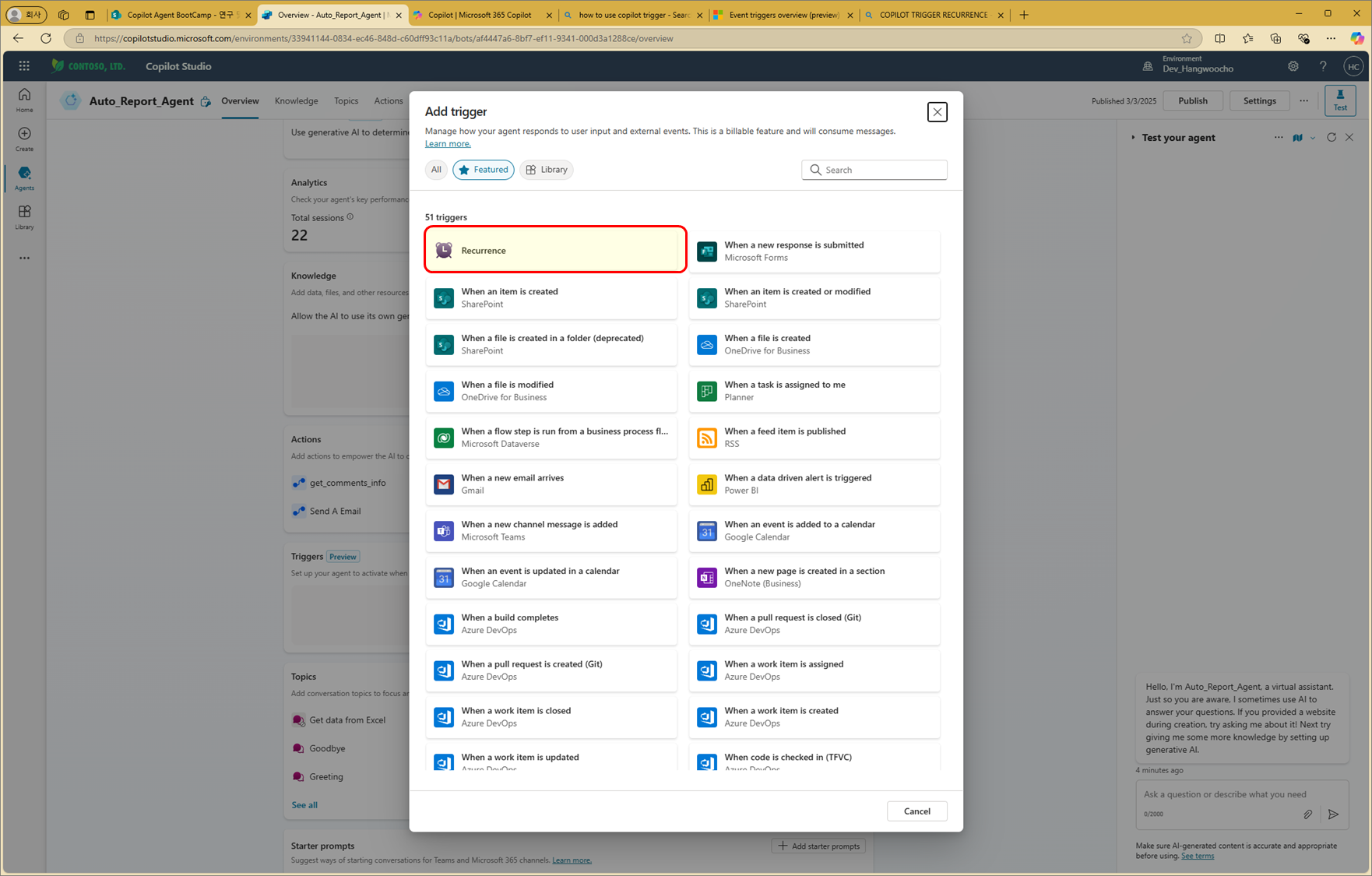Open test panel more options ellipsis

[1279, 138]
